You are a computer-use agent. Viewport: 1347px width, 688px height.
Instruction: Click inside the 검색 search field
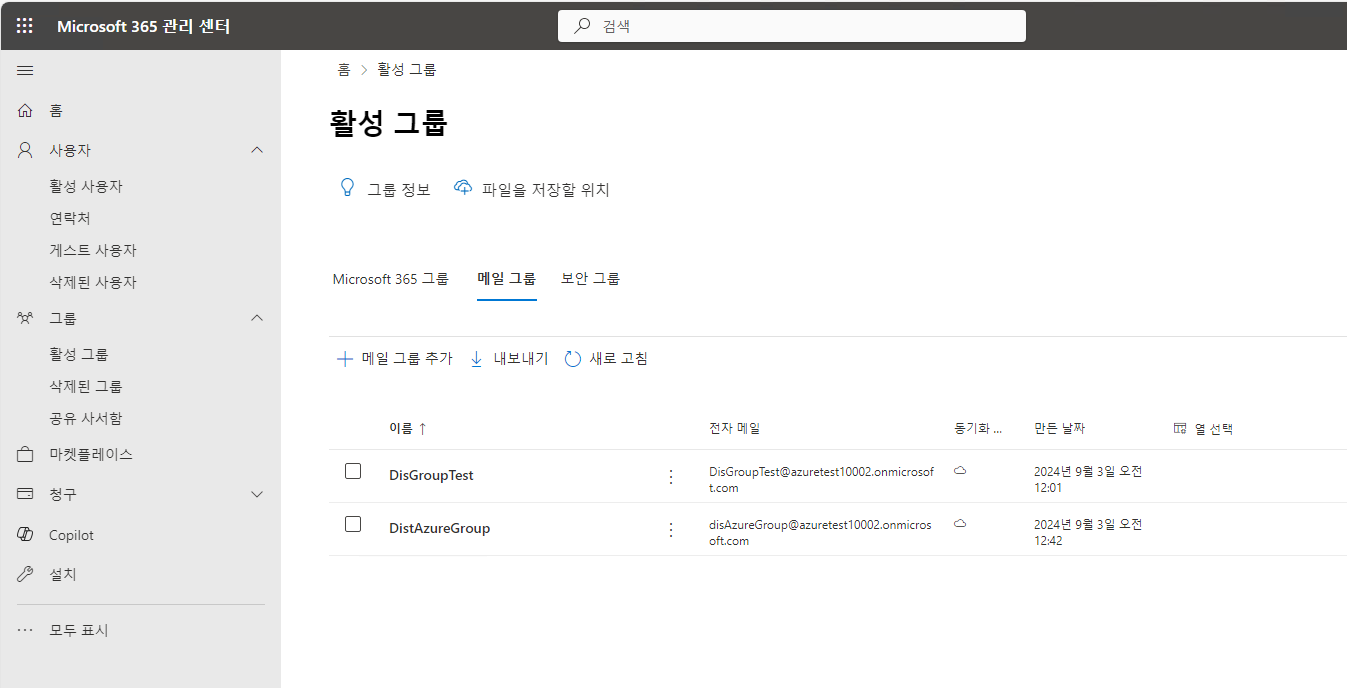point(792,26)
